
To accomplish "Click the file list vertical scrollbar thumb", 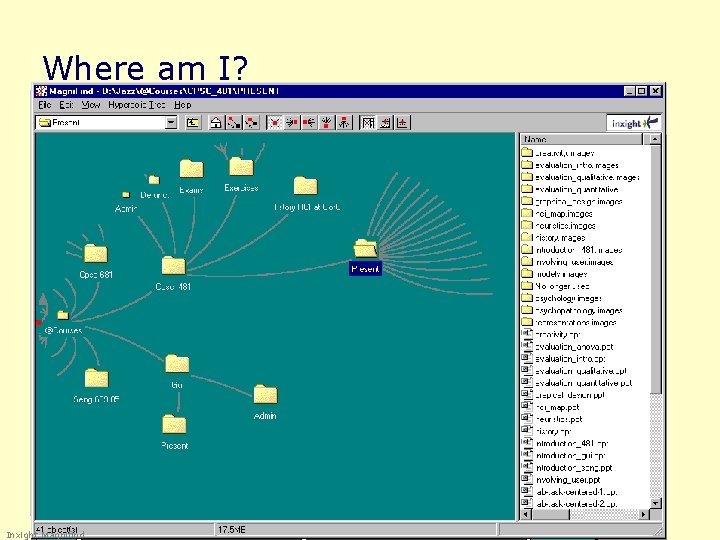I will (655, 269).
